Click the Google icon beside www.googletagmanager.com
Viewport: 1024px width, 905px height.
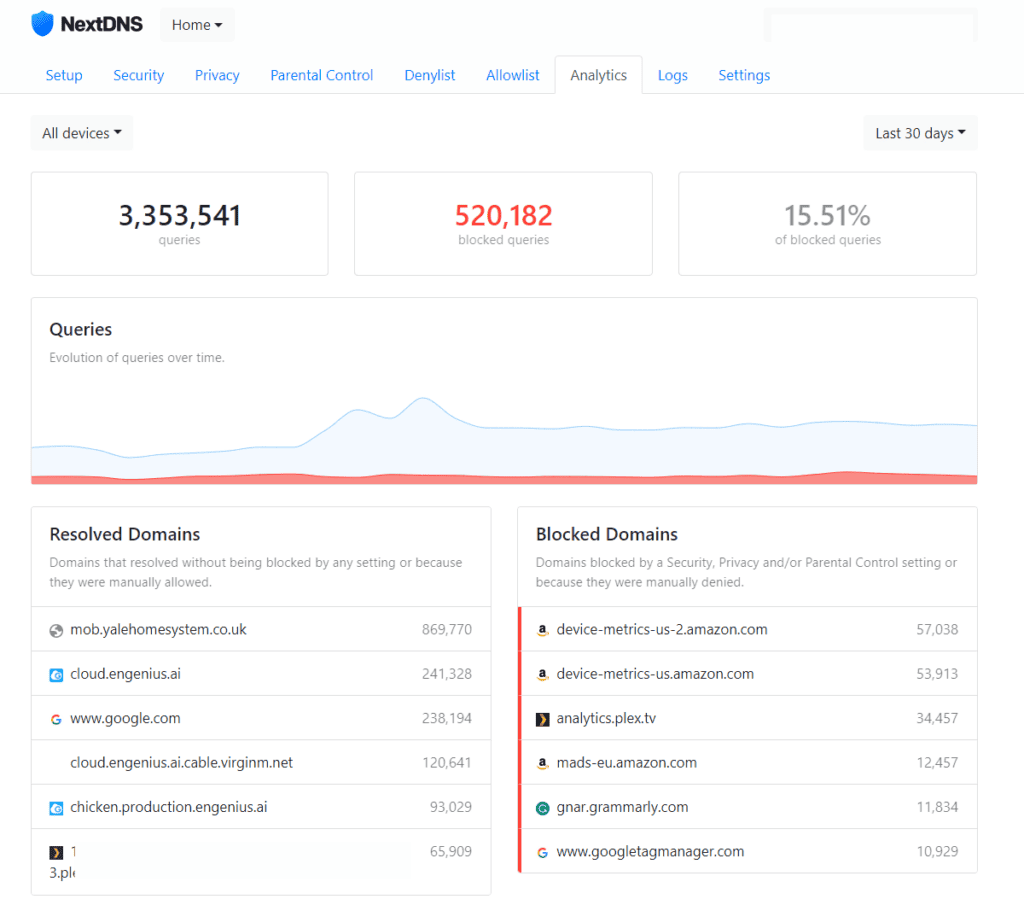click(543, 852)
